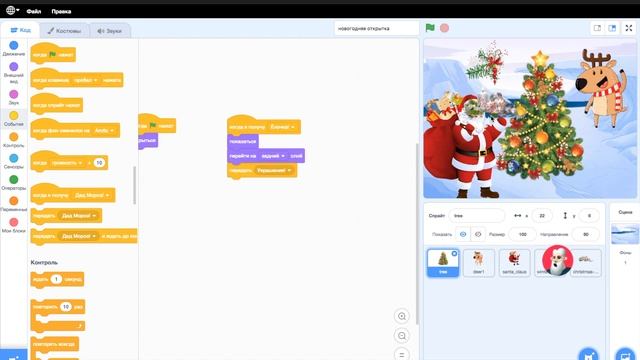This screenshot has height=360, width=640.
Task: Switch to small stage layout
Action: point(597,28)
